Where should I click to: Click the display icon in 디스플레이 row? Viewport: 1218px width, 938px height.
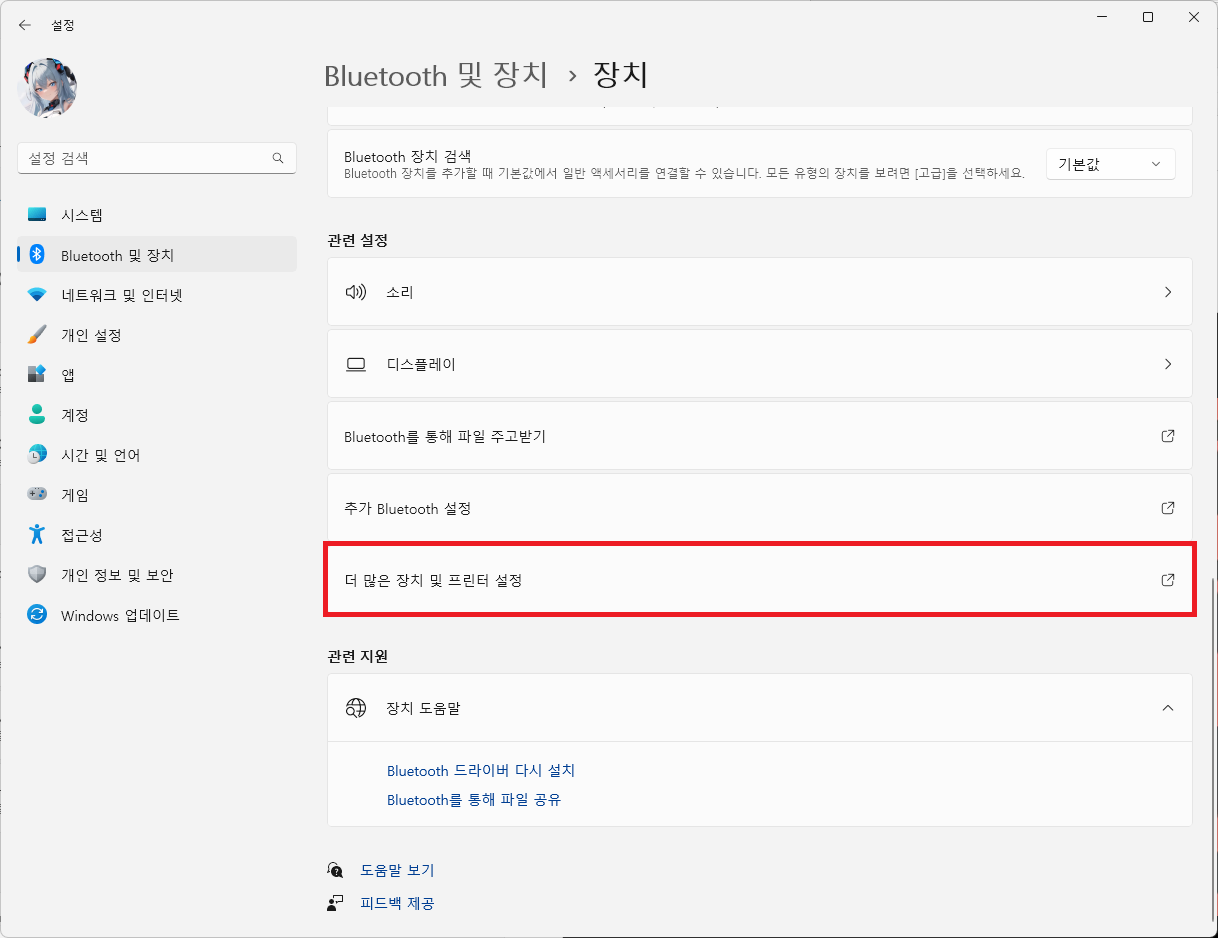(x=356, y=364)
